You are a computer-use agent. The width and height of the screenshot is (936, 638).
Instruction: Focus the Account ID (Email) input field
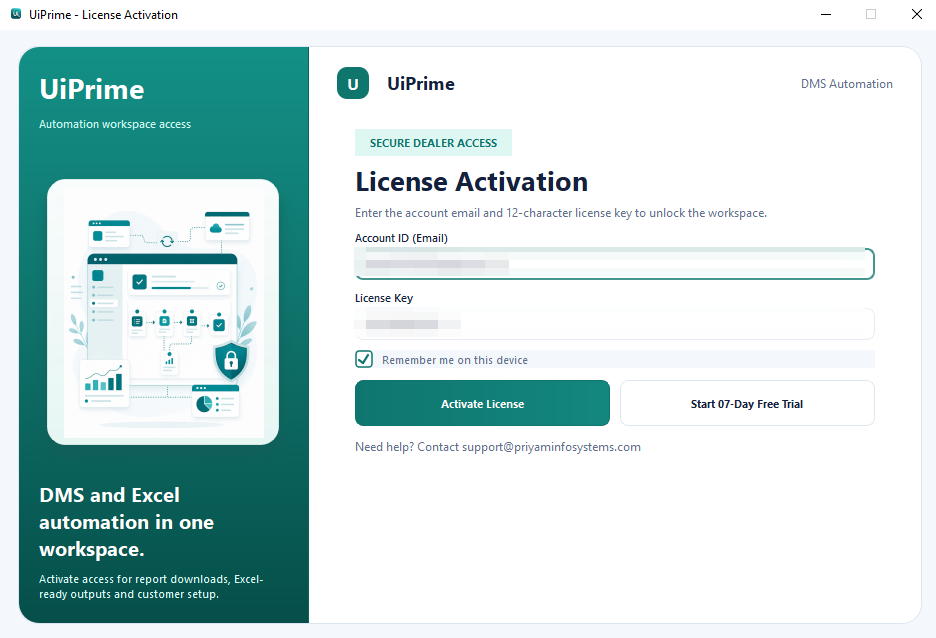[x=615, y=264]
